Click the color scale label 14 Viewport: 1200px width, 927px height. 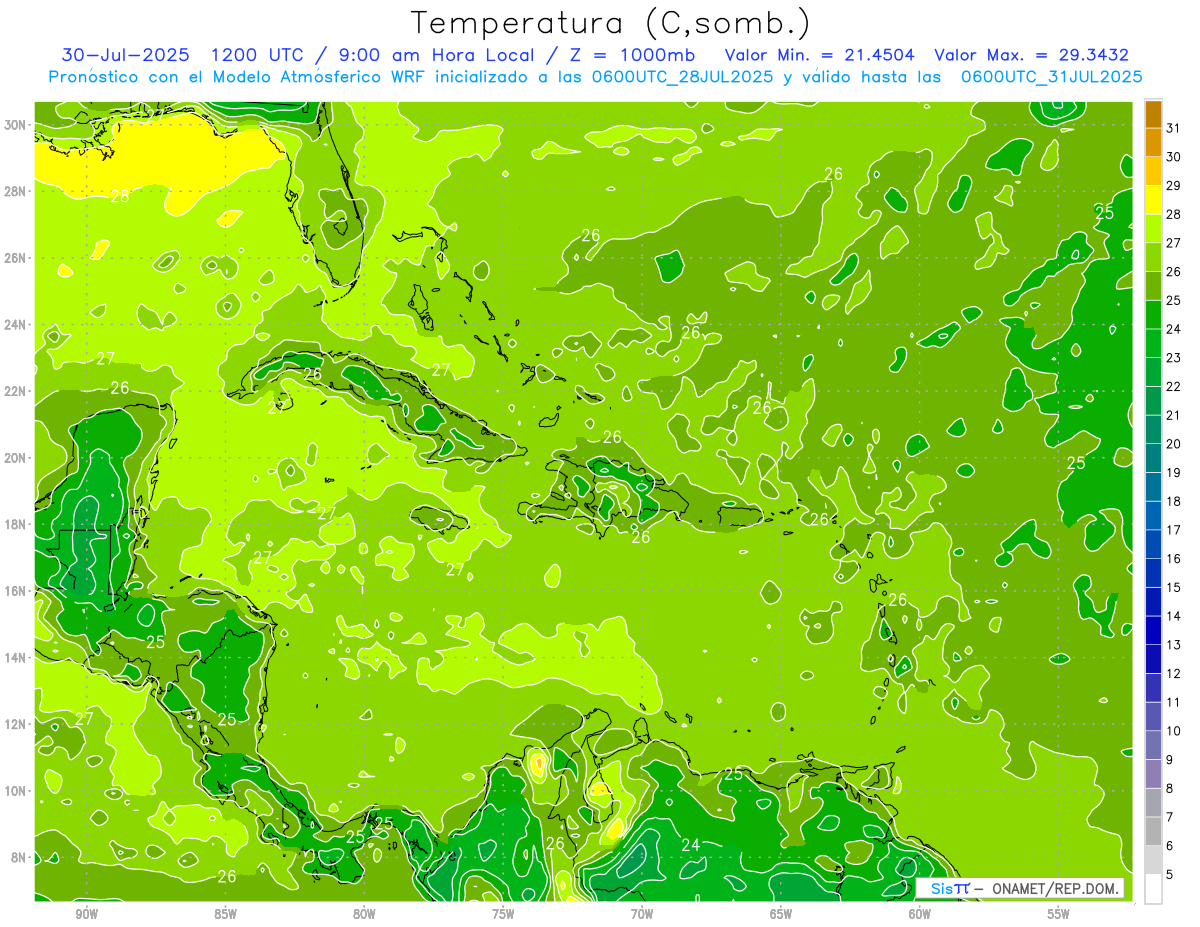coord(1174,616)
